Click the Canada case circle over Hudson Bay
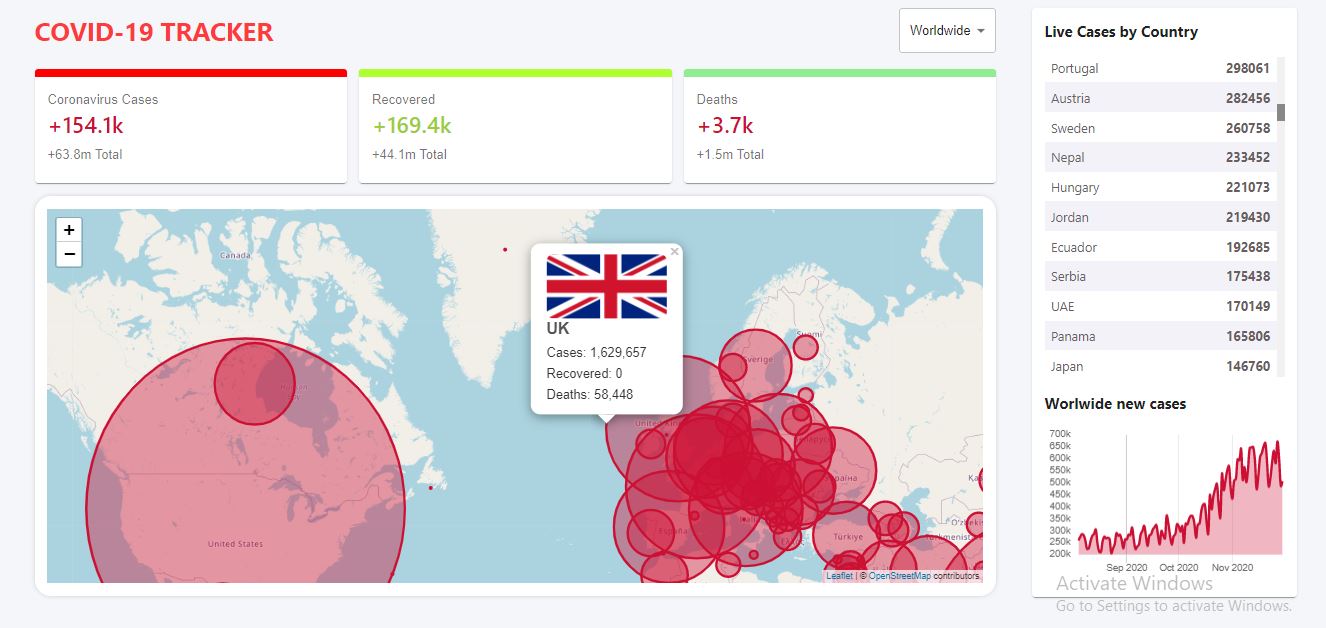Image resolution: width=1326 pixels, height=628 pixels. pos(255,384)
